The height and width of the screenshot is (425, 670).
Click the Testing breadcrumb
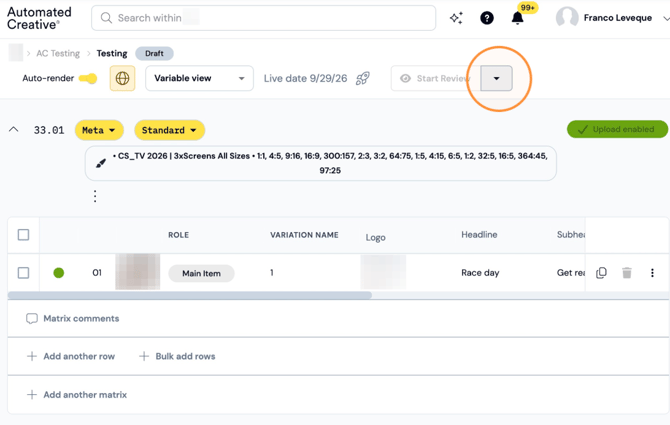(112, 53)
